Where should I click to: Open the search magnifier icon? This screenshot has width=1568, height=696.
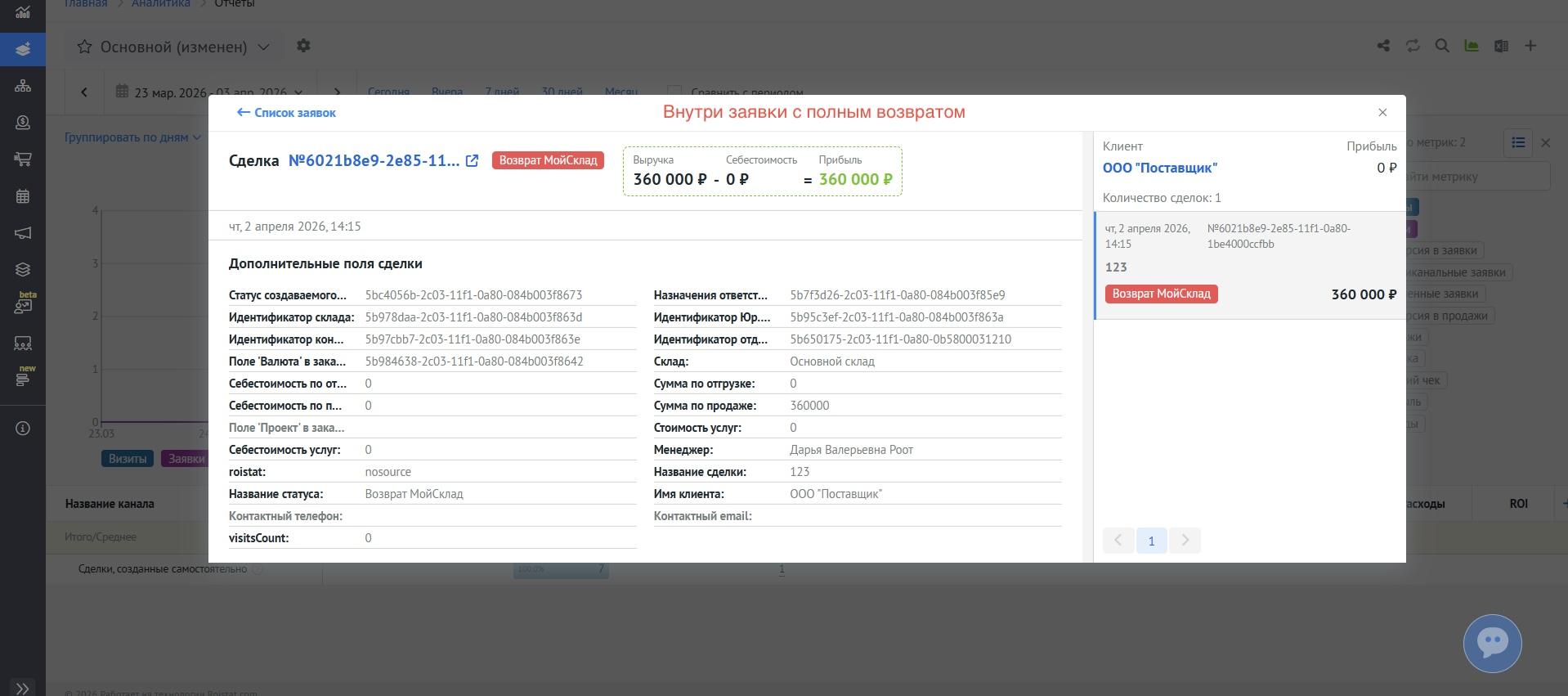[x=1442, y=46]
